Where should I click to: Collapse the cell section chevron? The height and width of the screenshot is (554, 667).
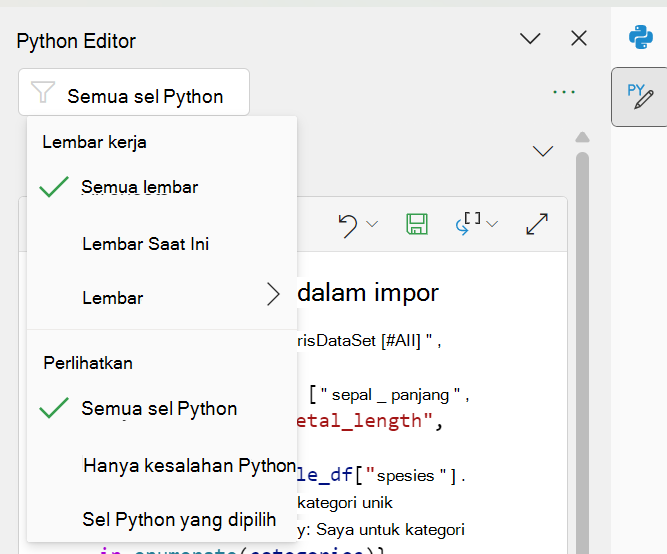(x=543, y=151)
